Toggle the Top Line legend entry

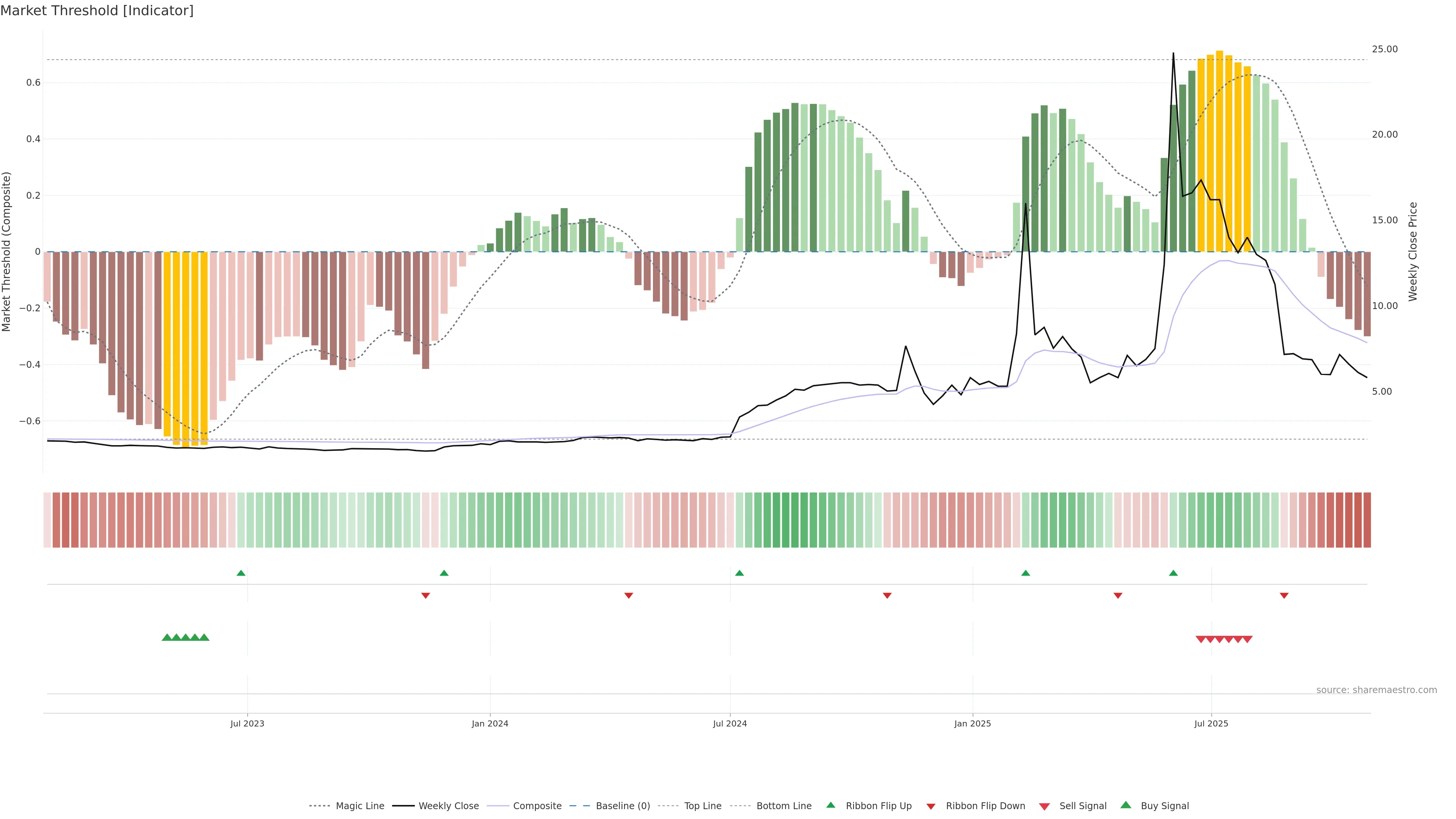point(703,806)
